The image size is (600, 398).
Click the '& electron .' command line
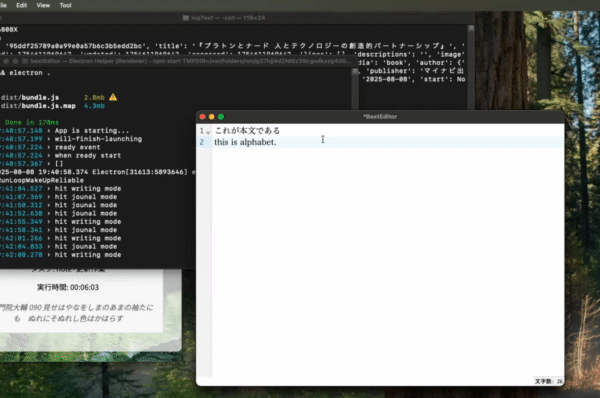tap(26, 73)
